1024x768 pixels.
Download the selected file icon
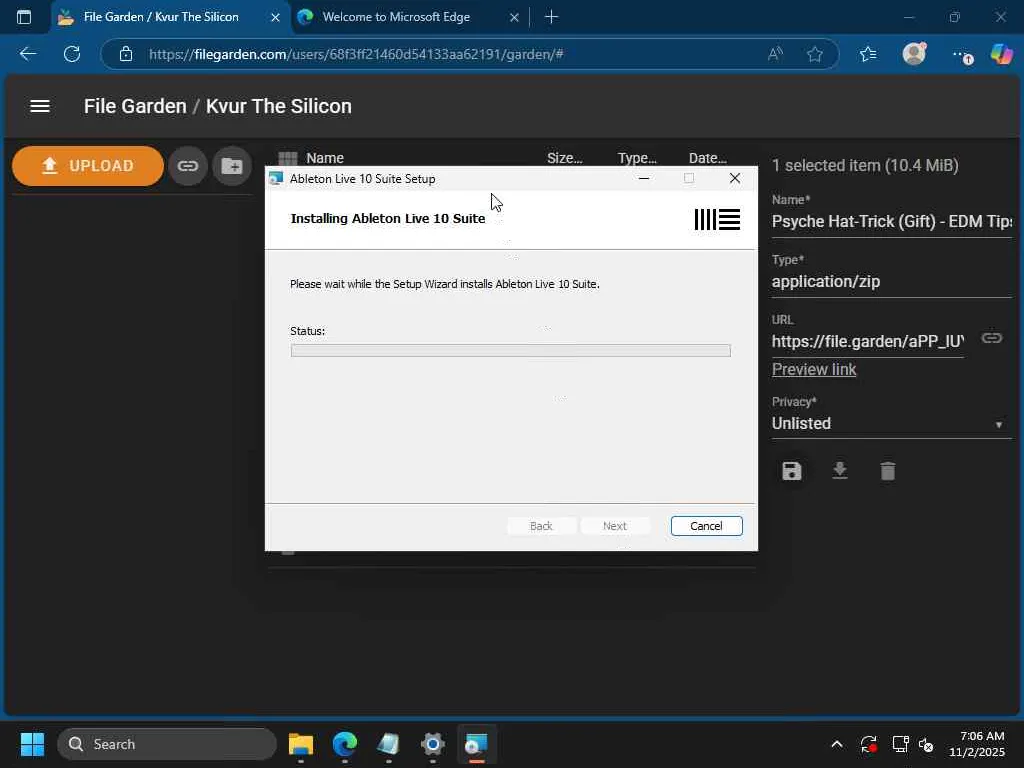click(x=840, y=471)
